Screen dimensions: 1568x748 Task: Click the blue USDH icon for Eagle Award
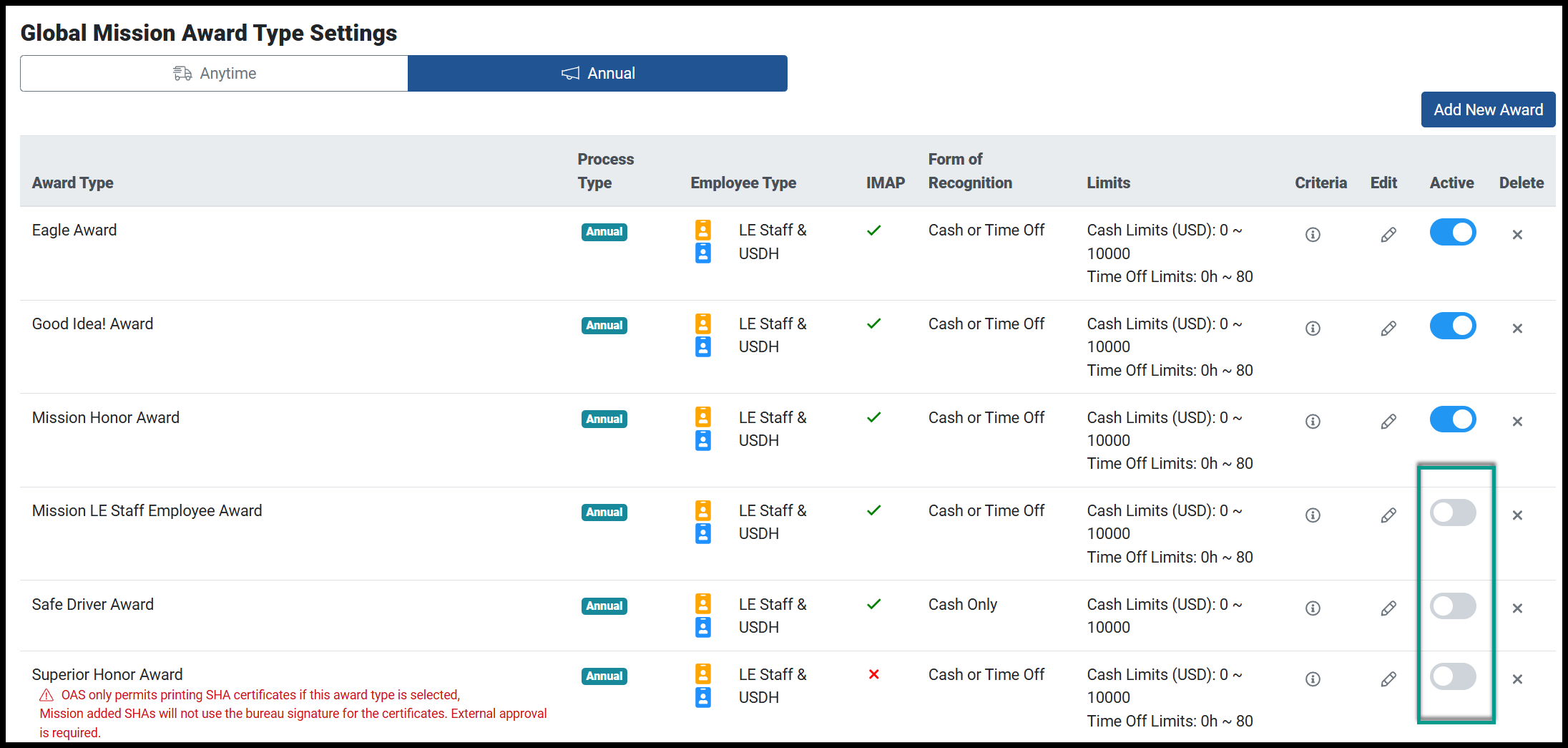coord(703,253)
